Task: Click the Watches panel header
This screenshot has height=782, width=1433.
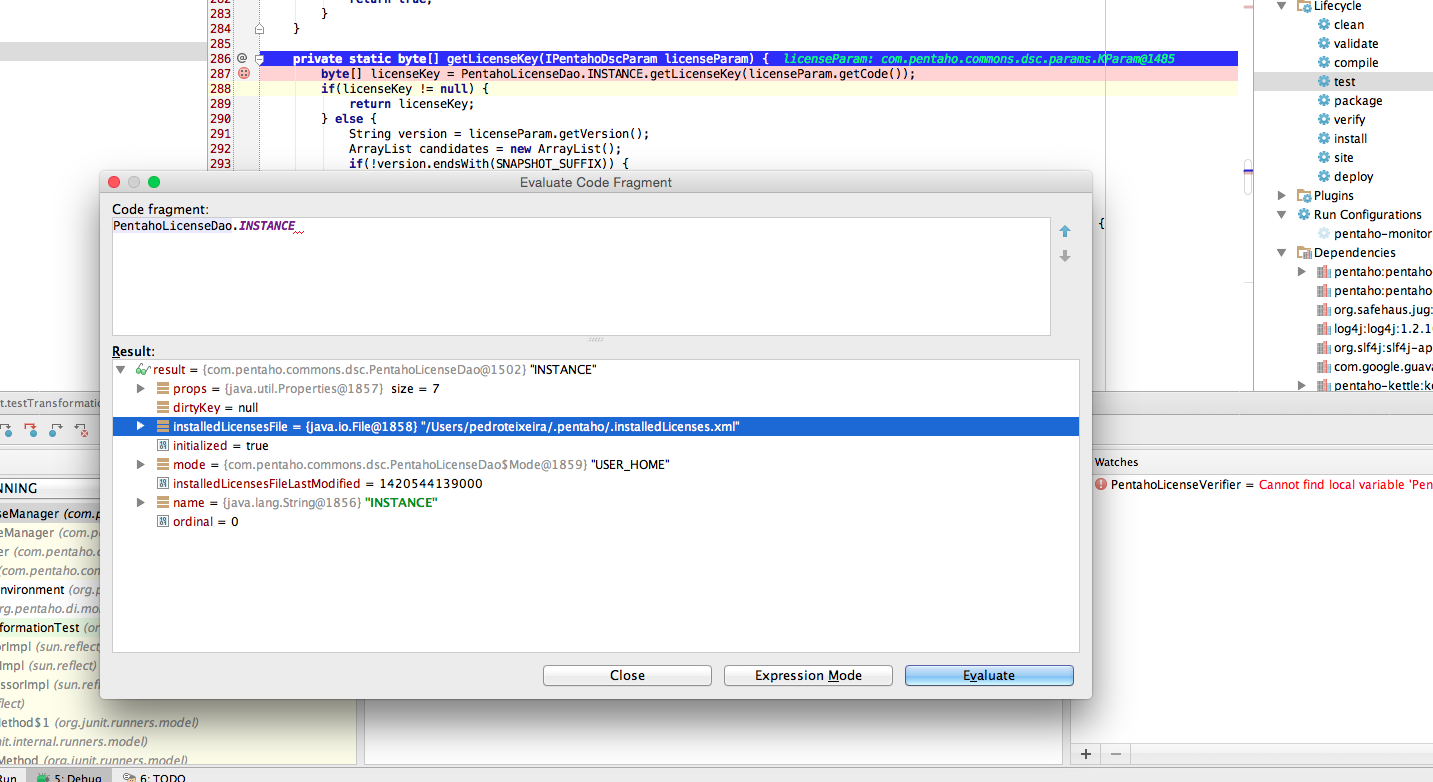Action: 1116,463
